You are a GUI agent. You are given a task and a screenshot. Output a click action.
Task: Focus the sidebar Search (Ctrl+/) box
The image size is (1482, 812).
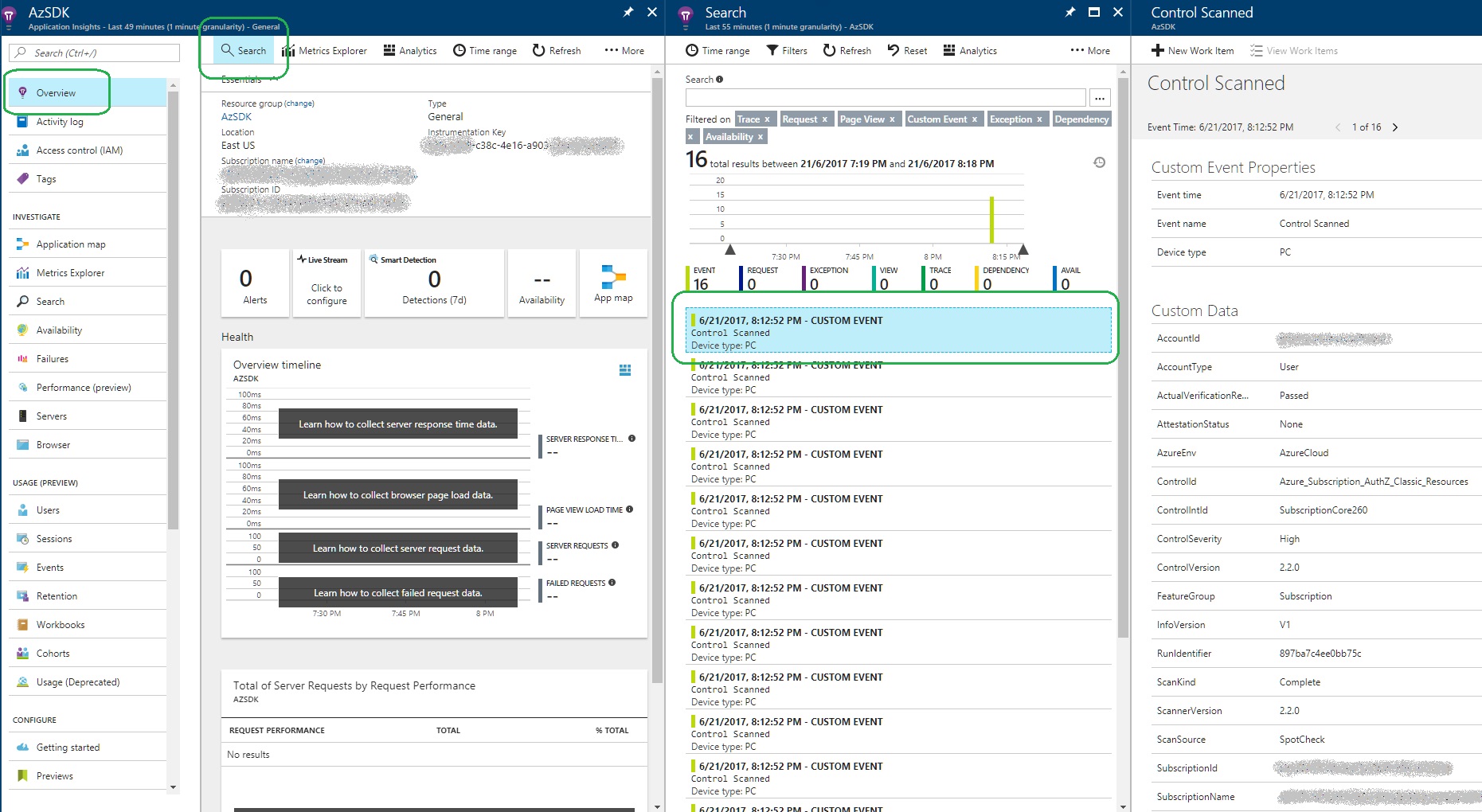(94, 53)
